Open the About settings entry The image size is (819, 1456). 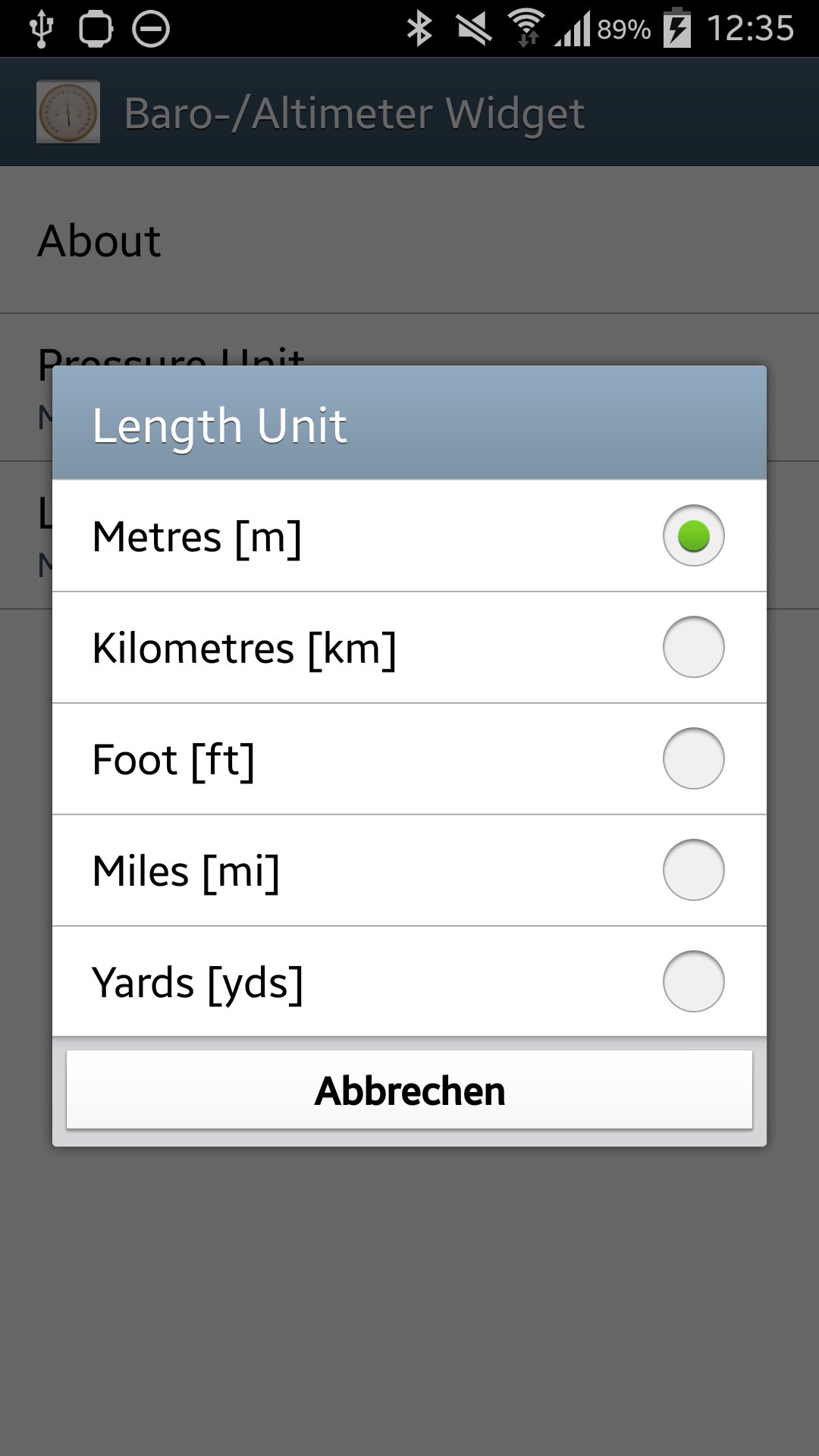[x=409, y=240]
